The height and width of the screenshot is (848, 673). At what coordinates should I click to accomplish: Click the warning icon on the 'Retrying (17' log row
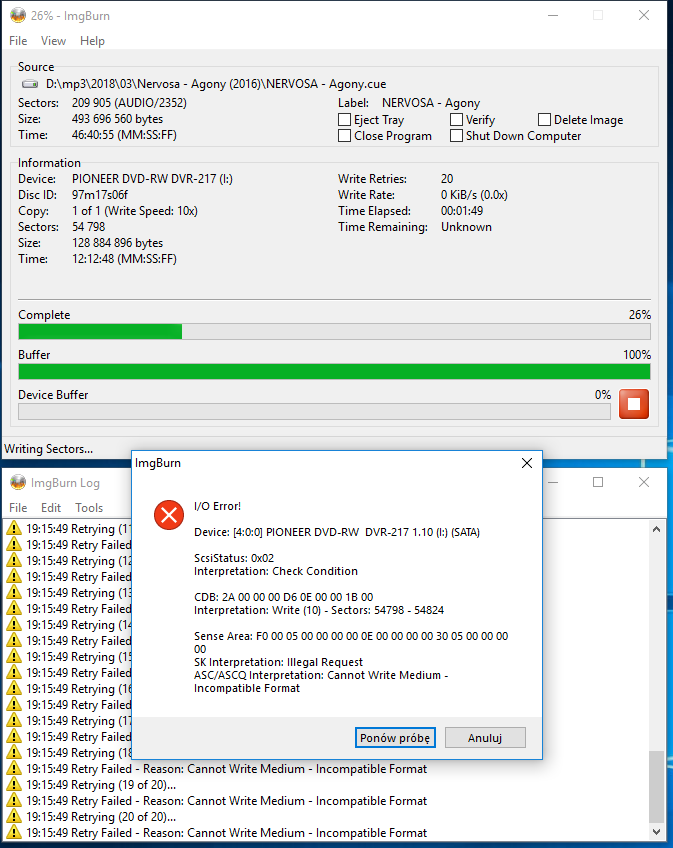click(14, 720)
